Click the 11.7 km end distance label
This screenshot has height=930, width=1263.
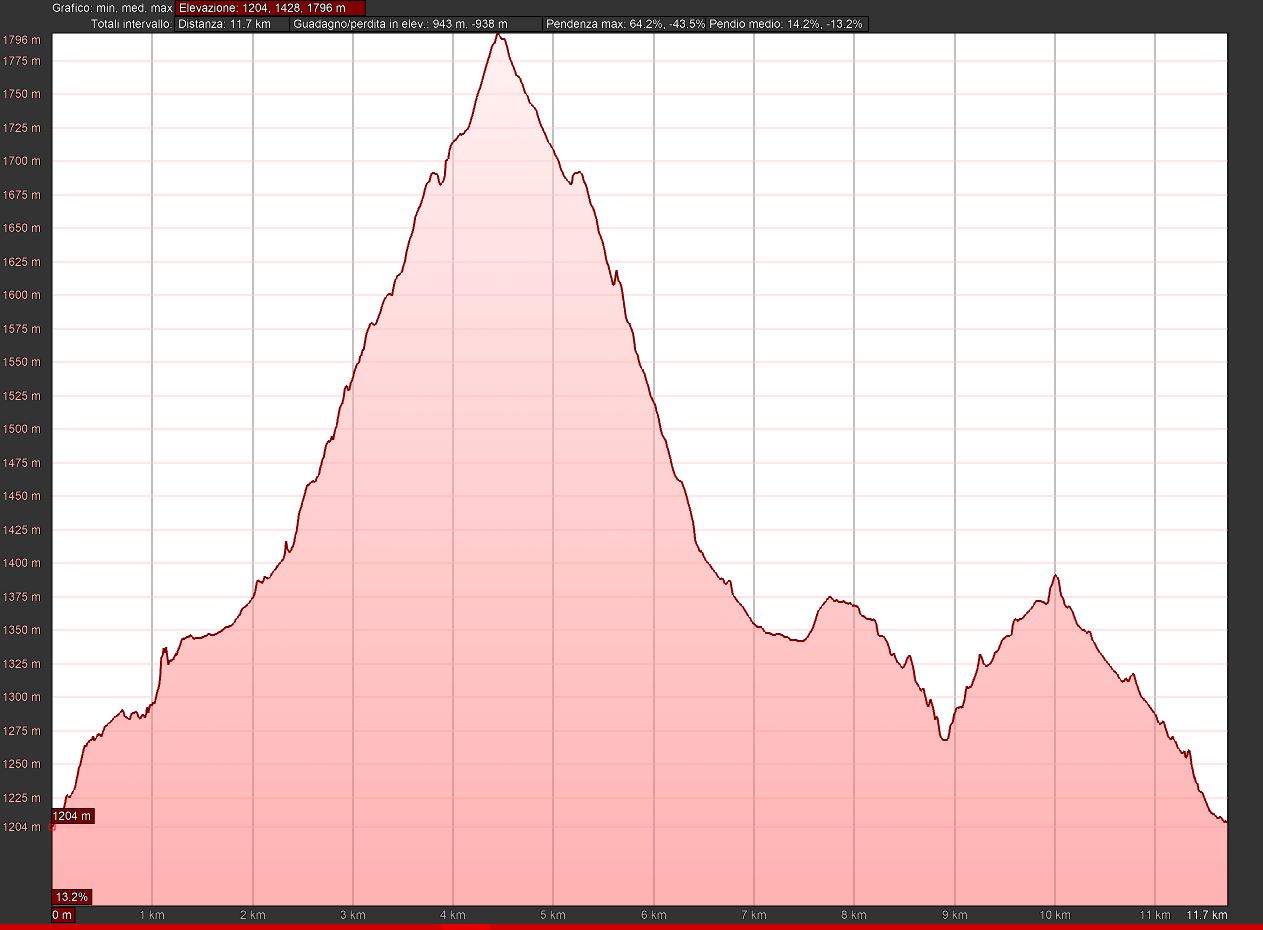(x=1206, y=915)
